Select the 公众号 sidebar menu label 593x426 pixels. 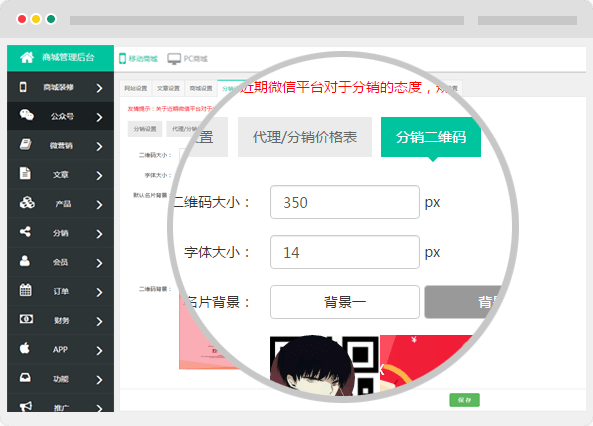62,117
